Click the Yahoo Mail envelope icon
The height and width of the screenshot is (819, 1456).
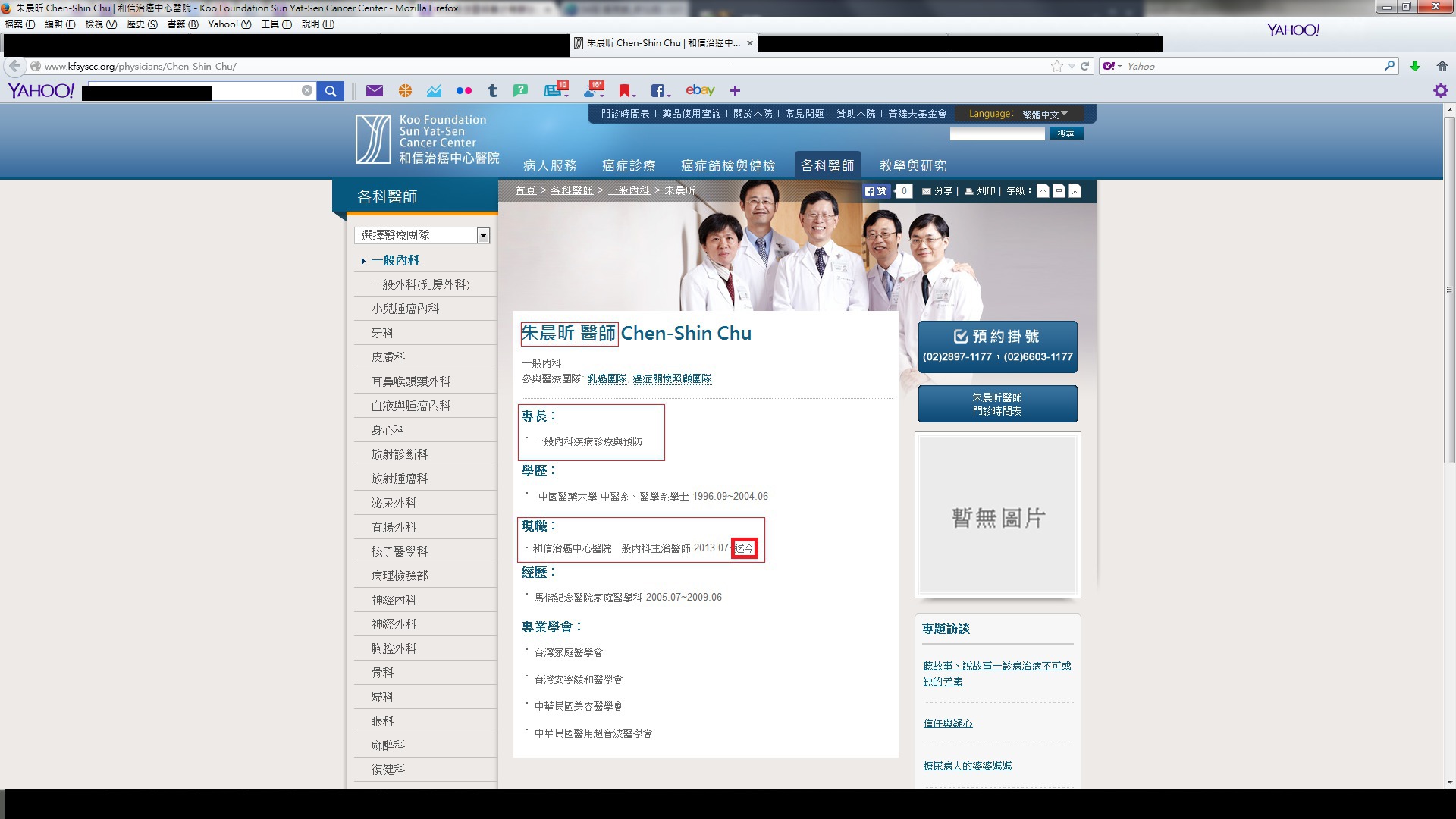[x=375, y=91]
